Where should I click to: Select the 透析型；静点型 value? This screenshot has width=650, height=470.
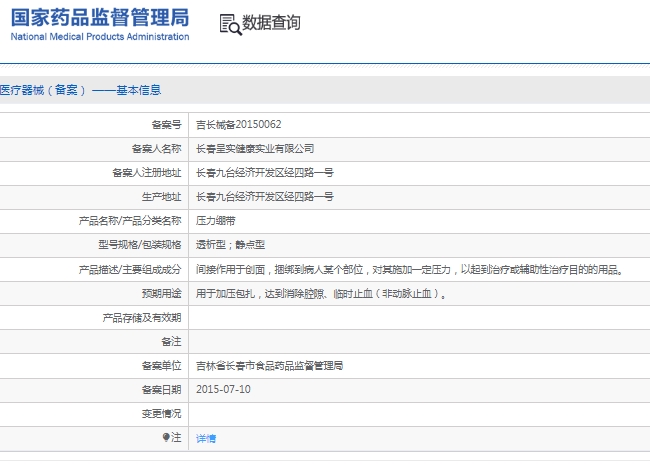(230, 245)
